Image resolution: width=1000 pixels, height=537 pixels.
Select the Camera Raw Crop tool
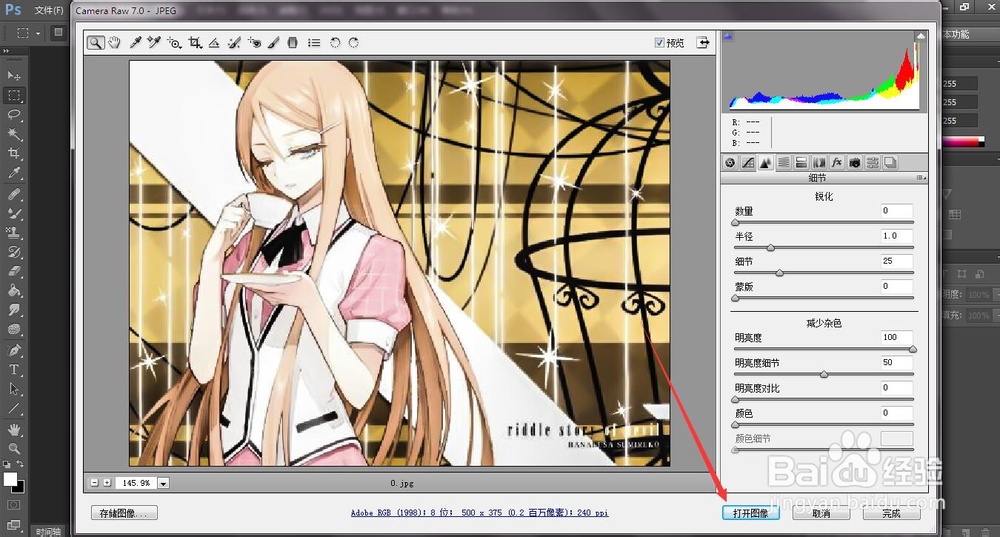click(195, 43)
